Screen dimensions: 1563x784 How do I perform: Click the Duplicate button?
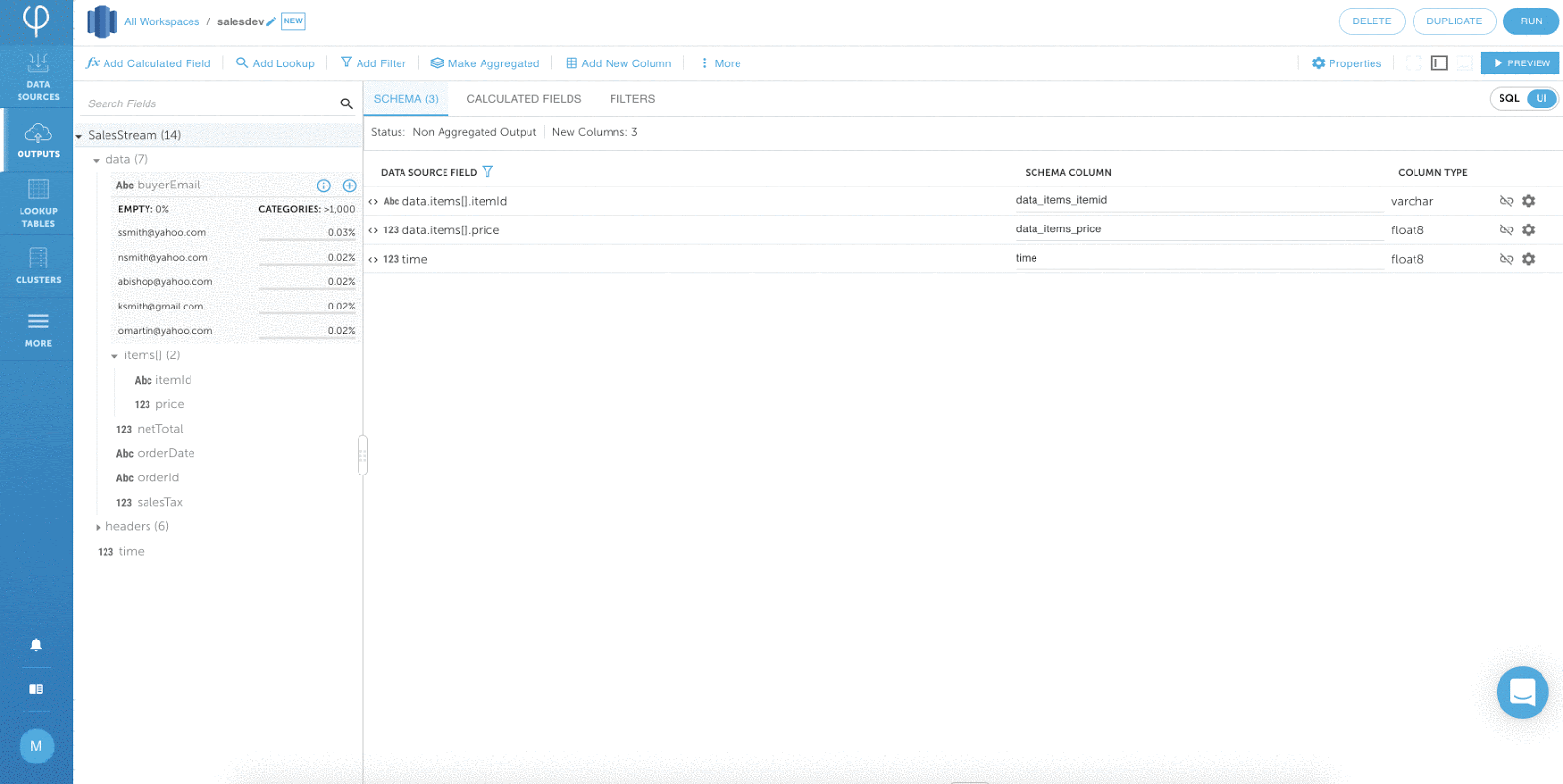[x=1454, y=21]
